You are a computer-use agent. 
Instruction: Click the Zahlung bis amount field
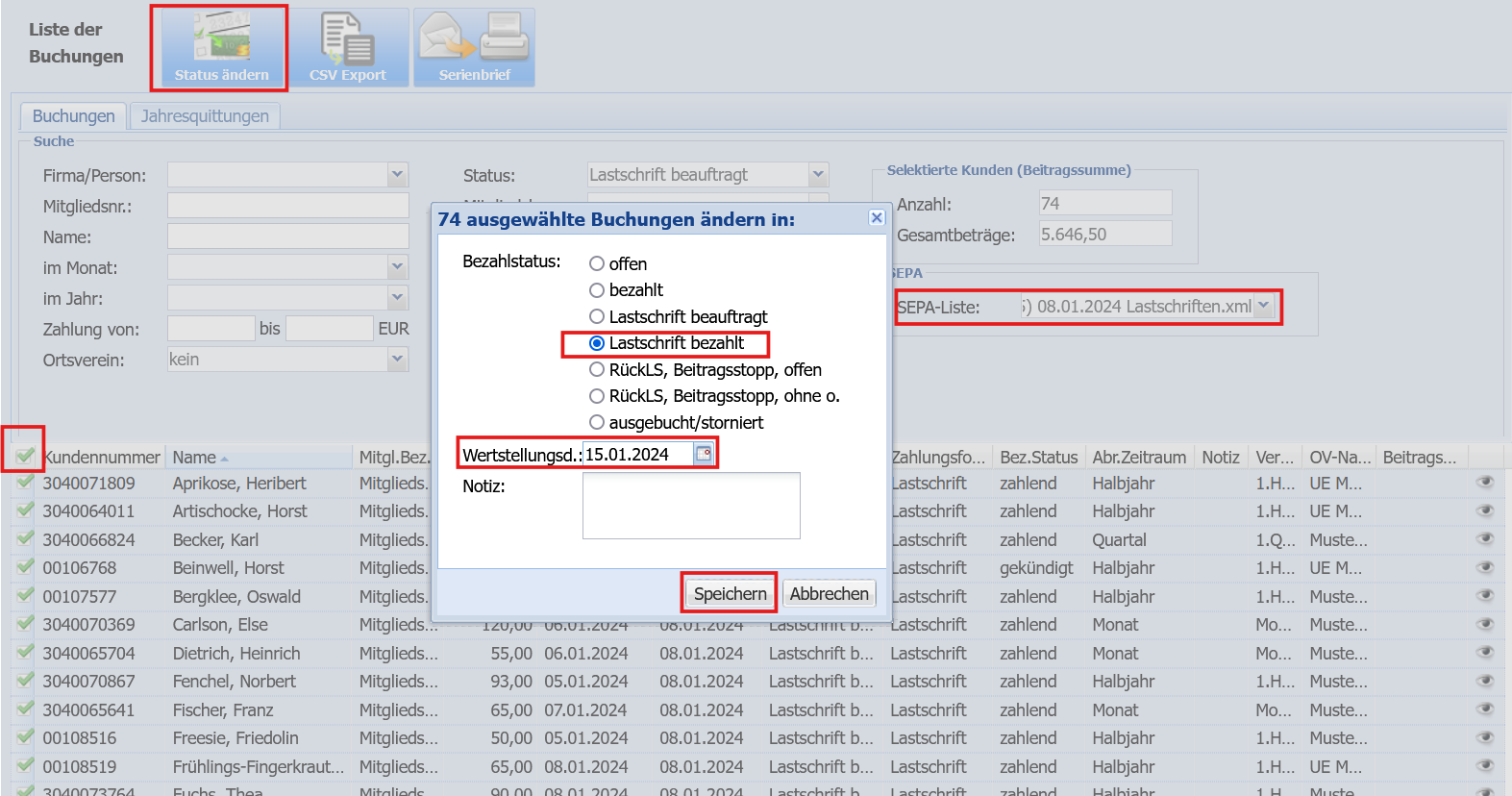click(x=330, y=329)
